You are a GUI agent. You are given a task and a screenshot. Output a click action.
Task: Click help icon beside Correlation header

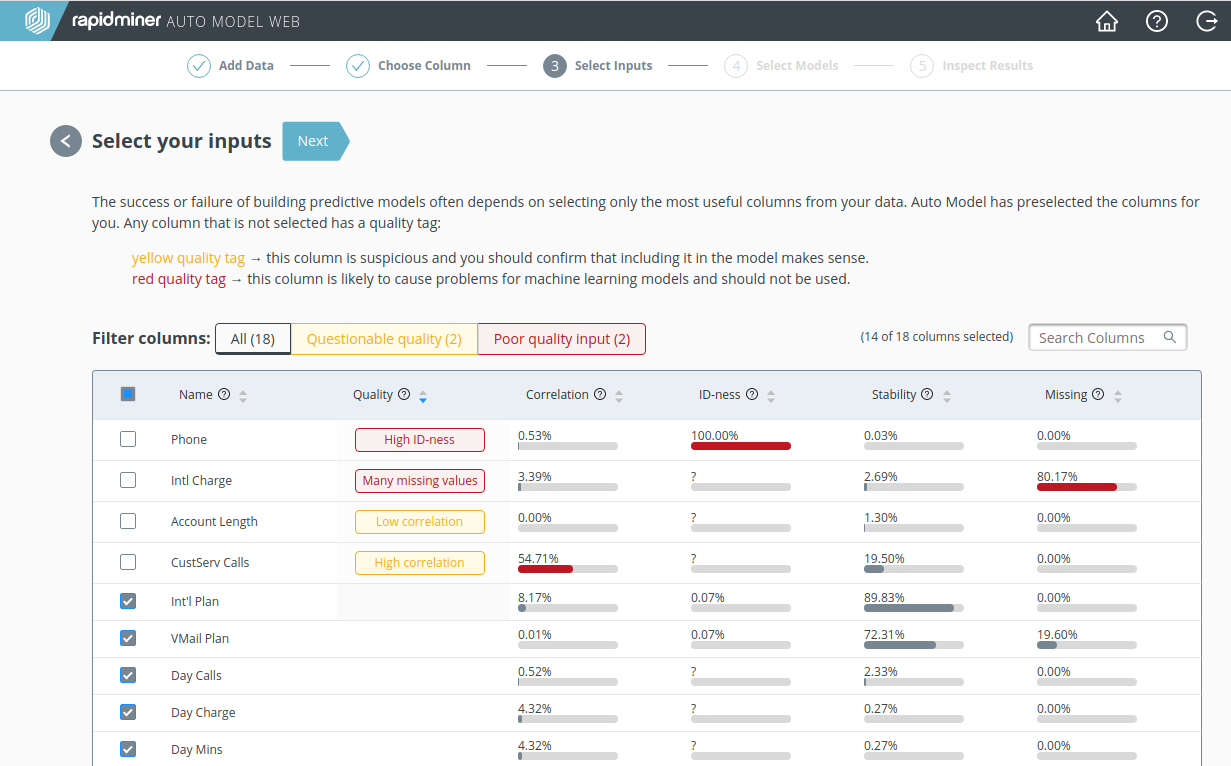600,395
